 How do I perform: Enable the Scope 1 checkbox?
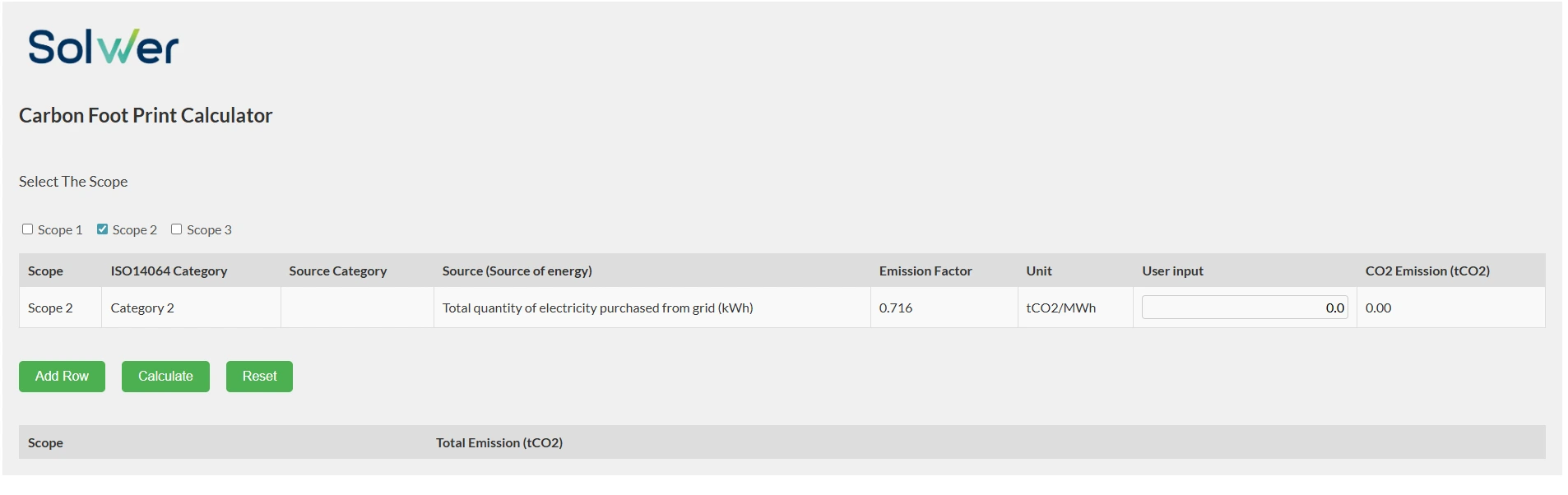(28, 229)
